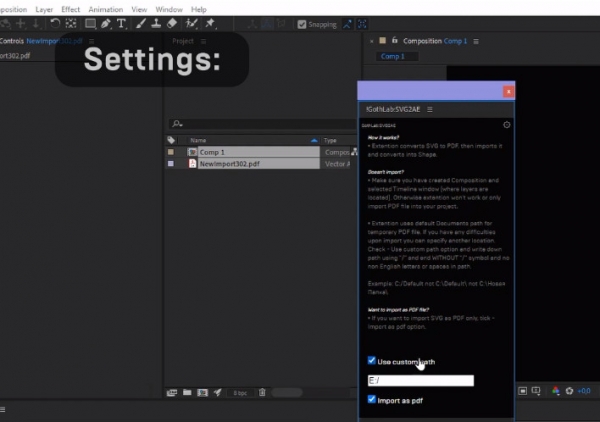Click the custom path text field
Viewport: 600px width, 422px height.
coord(420,381)
